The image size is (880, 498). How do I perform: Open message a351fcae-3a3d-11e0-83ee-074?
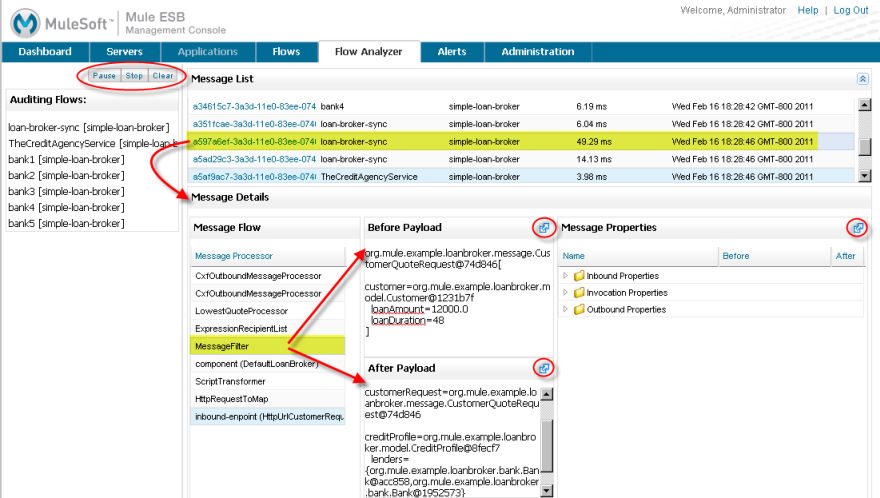click(254, 124)
